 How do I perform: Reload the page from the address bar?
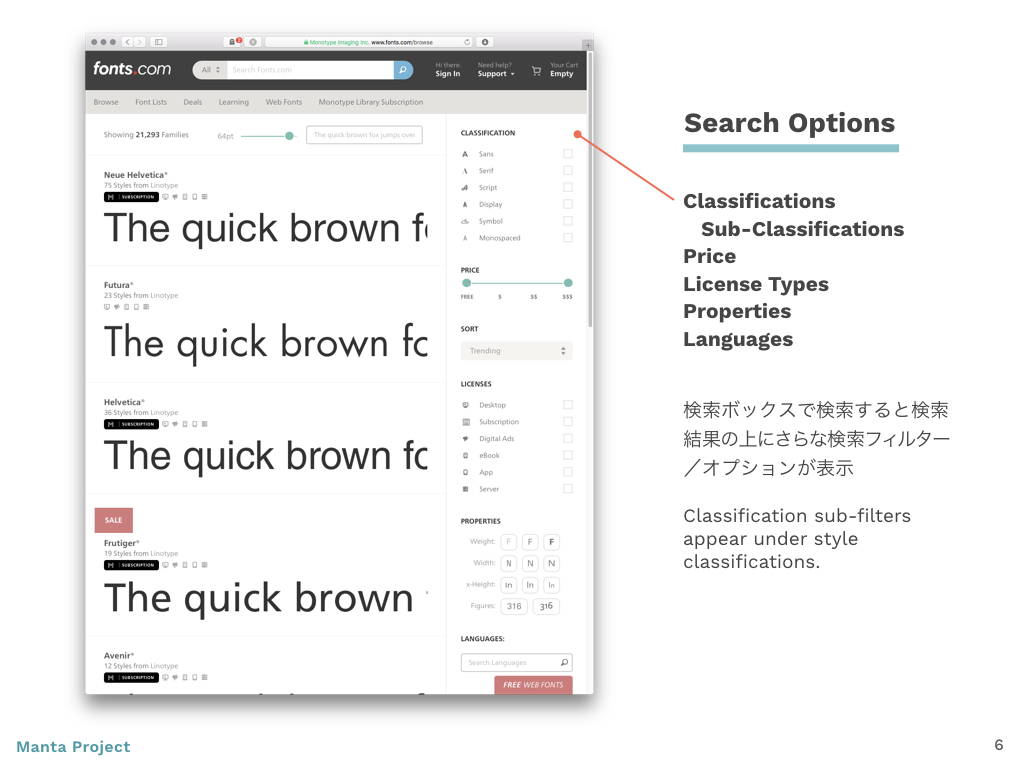467,42
